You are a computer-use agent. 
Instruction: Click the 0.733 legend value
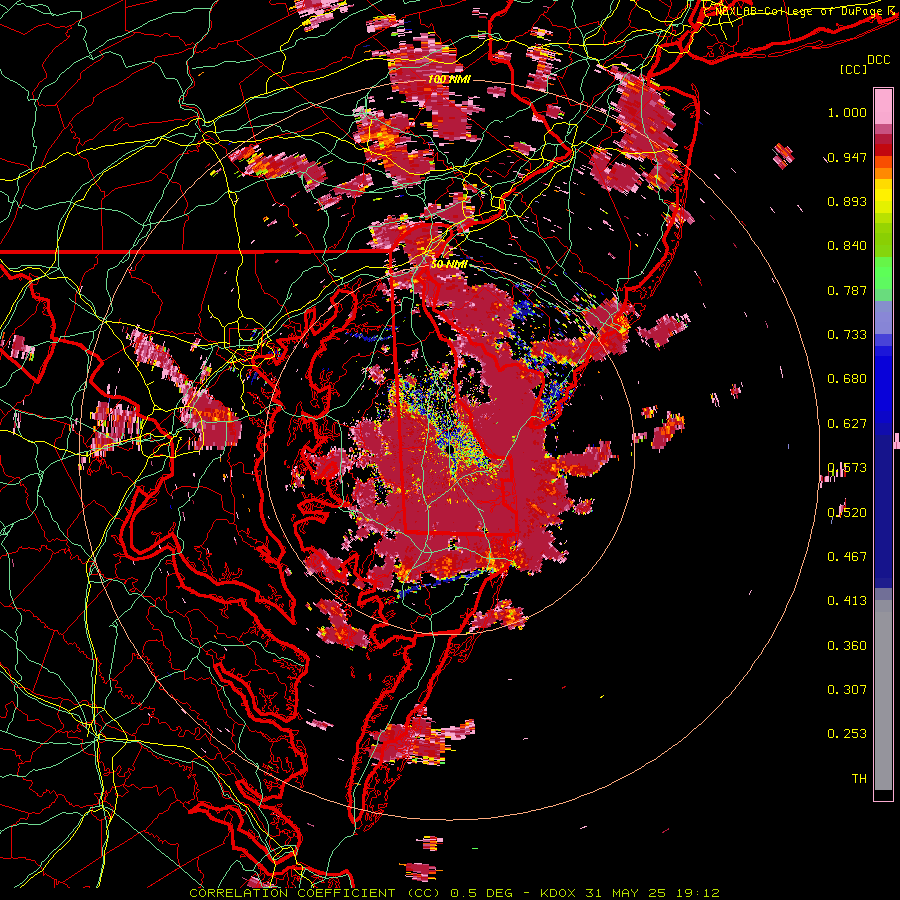click(847, 335)
